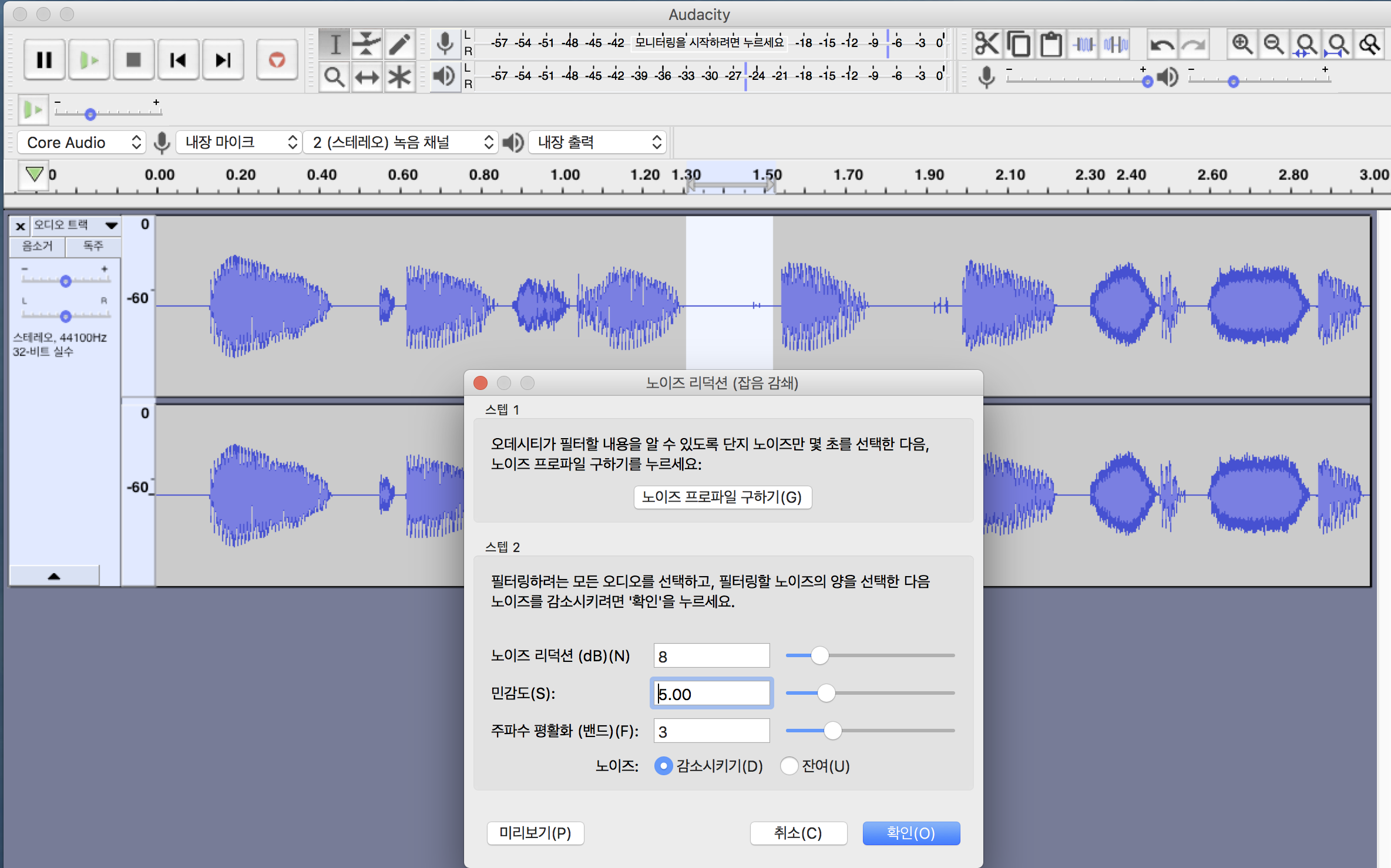Image resolution: width=1391 pixels, height=868 pixels.
Task: Click the Zoom In magnifier
Action: coord(1241,44)
